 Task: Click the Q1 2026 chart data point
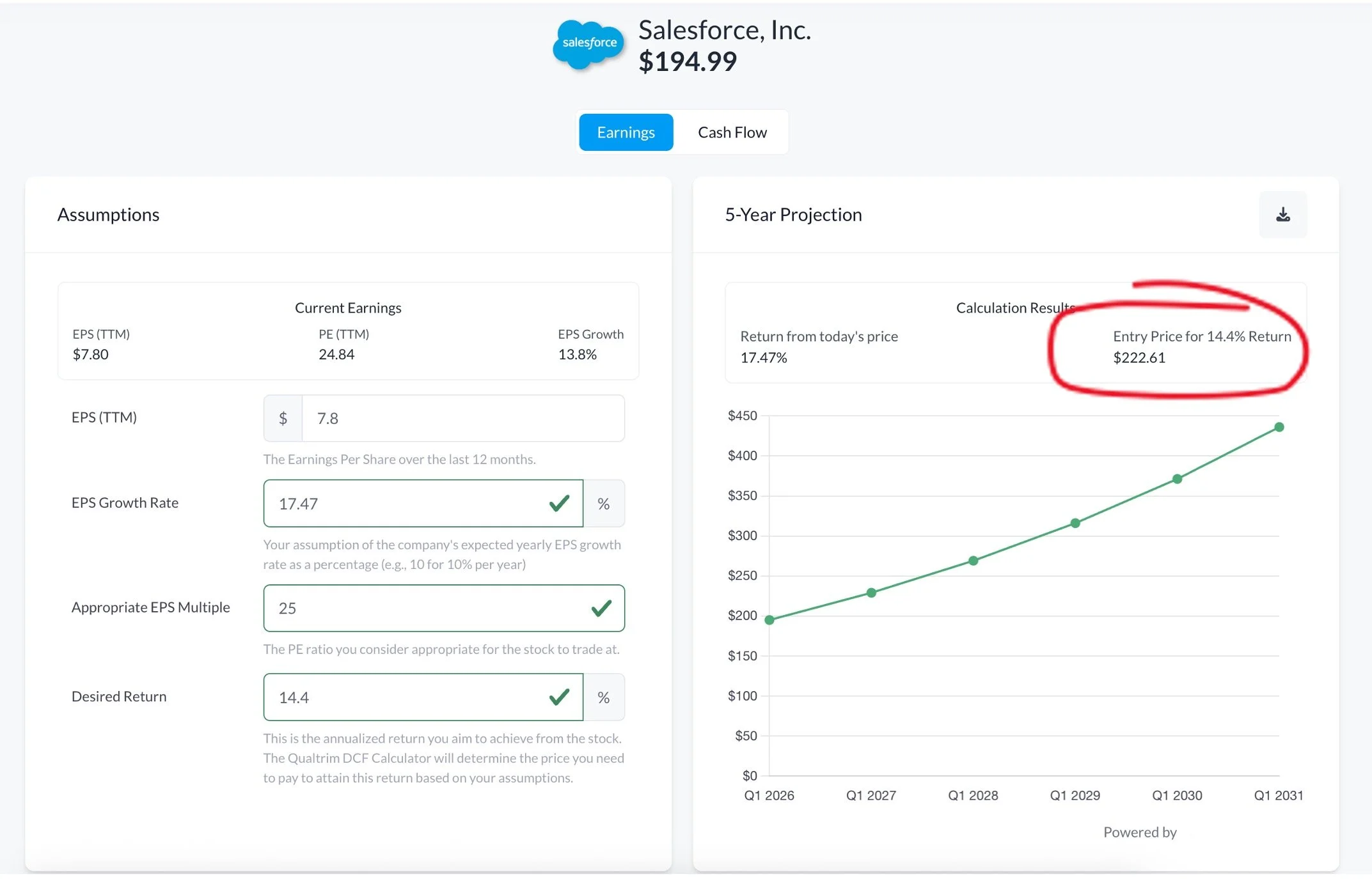pyautogui.click(x=769, y=620)
